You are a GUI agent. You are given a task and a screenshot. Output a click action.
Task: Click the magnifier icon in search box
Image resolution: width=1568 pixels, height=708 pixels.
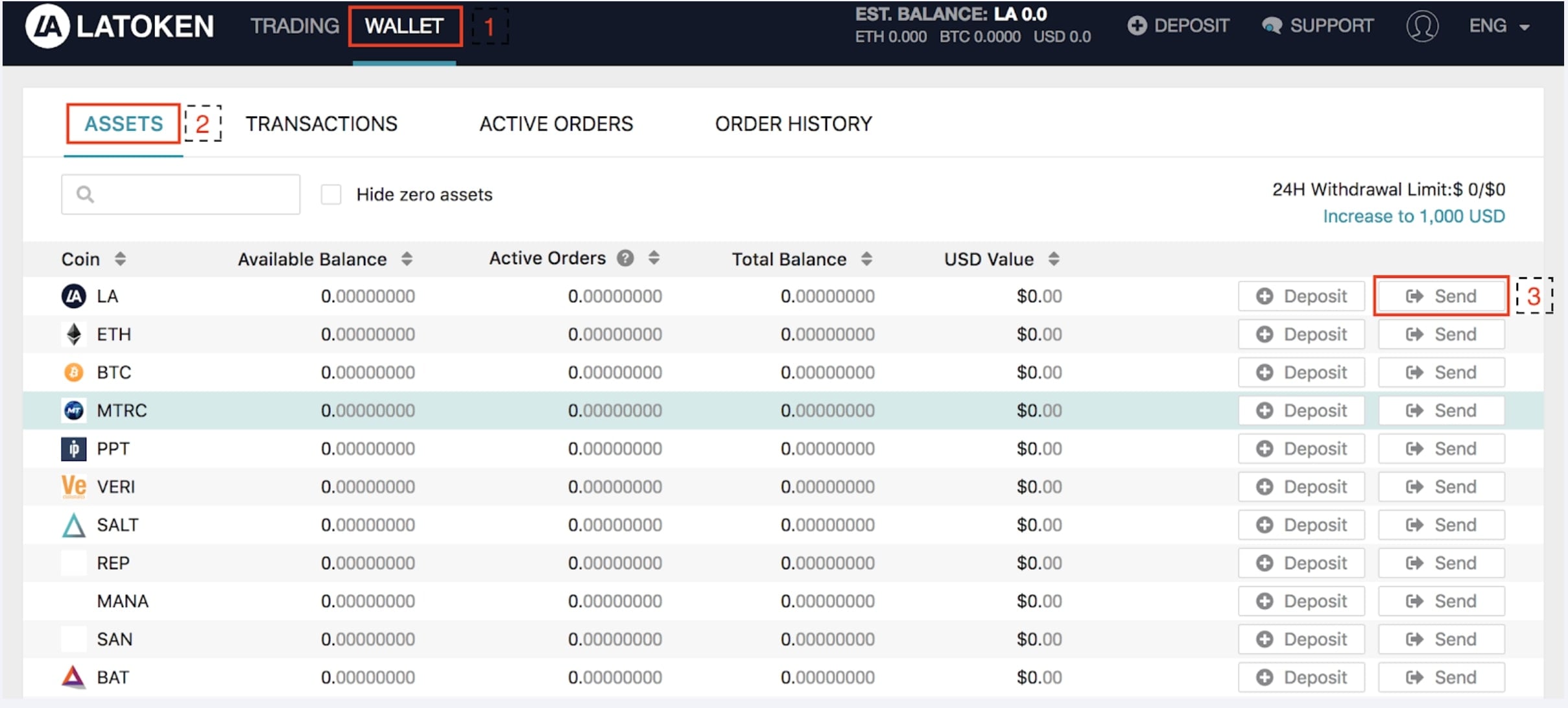point(85,194)
